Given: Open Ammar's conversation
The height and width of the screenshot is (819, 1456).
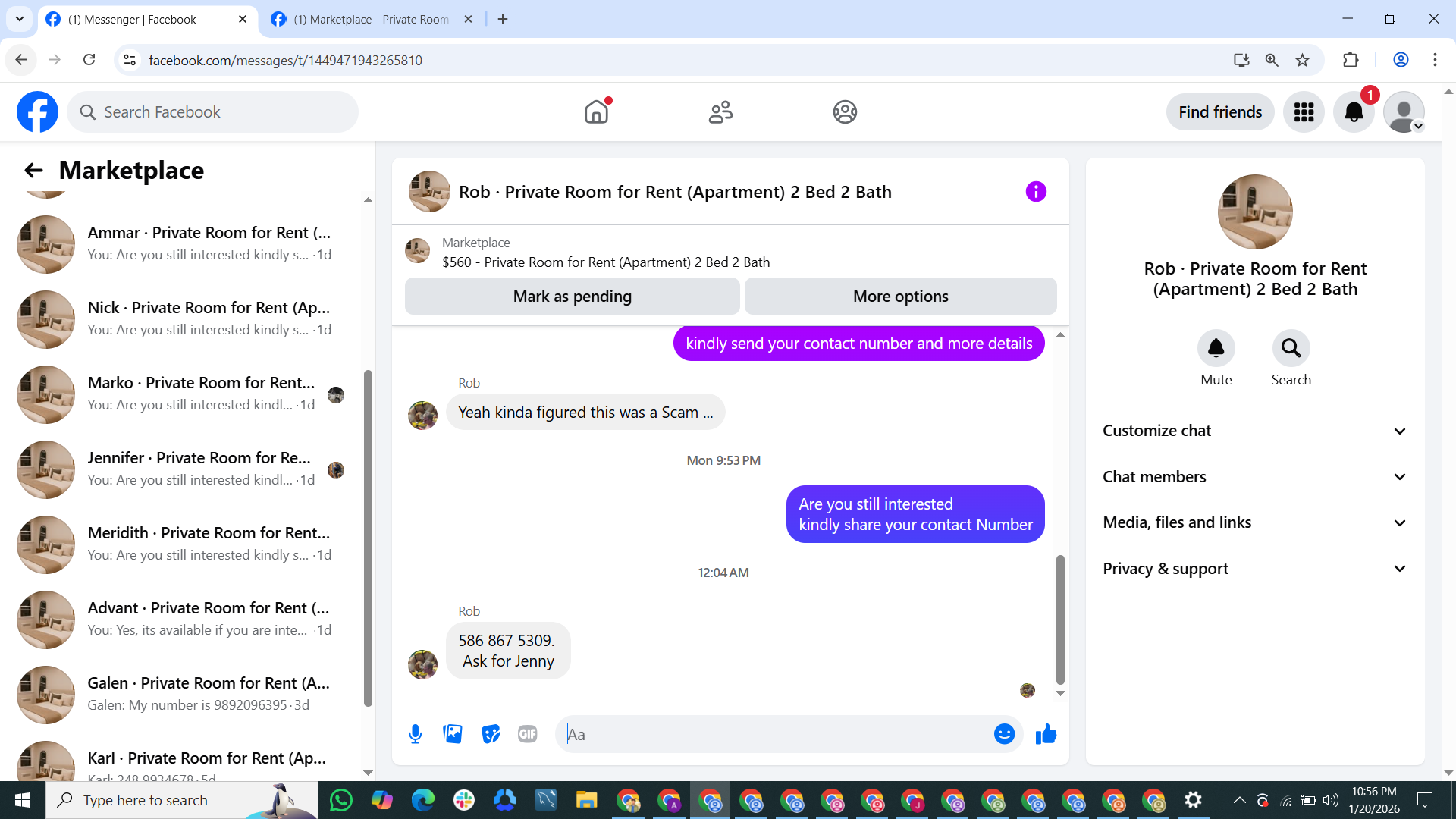Looking at the screenshot, I should coord(182,243).
